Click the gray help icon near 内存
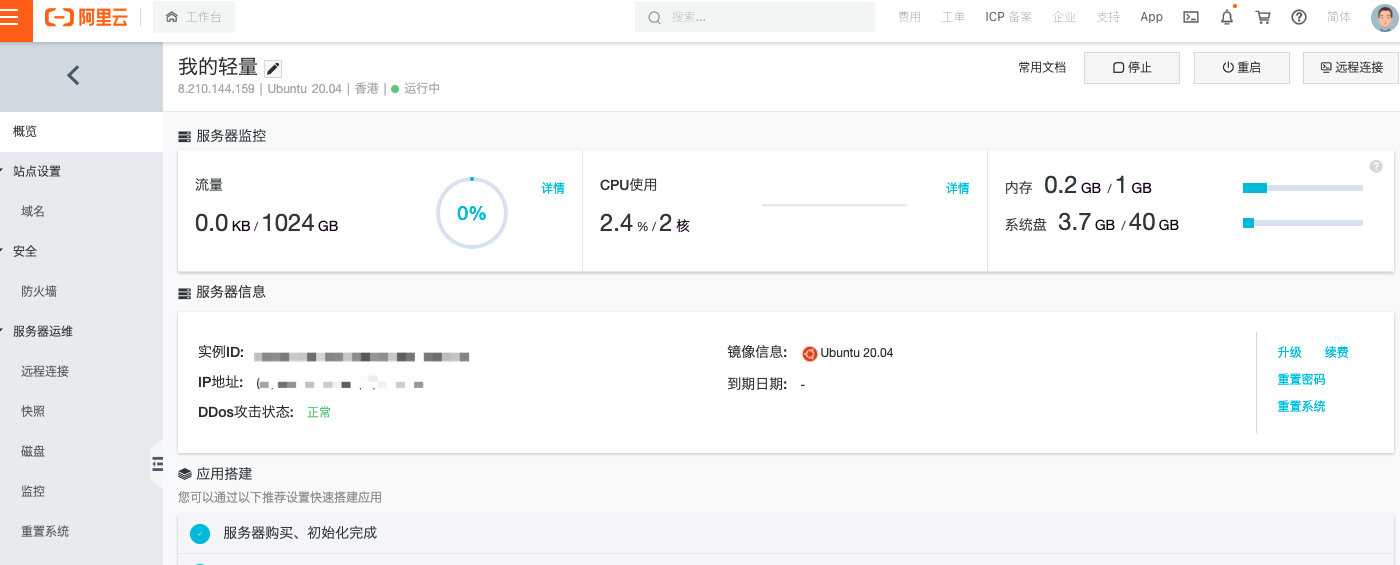Screen dimensions: 1400x565 point(1376,166)
